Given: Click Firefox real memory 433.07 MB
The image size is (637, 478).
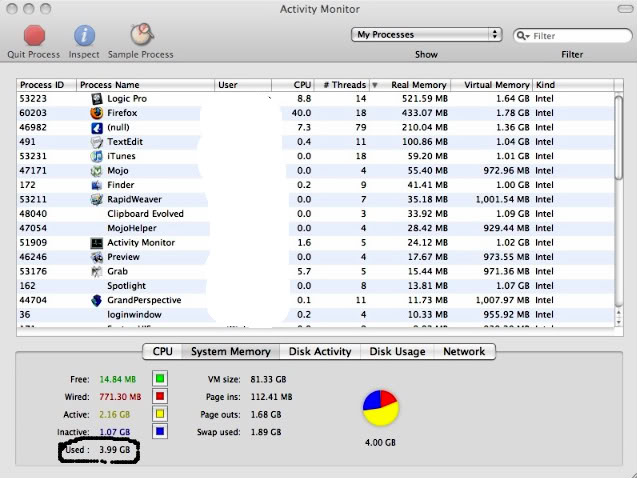Looking at the screenshot, I should point(425,113).
